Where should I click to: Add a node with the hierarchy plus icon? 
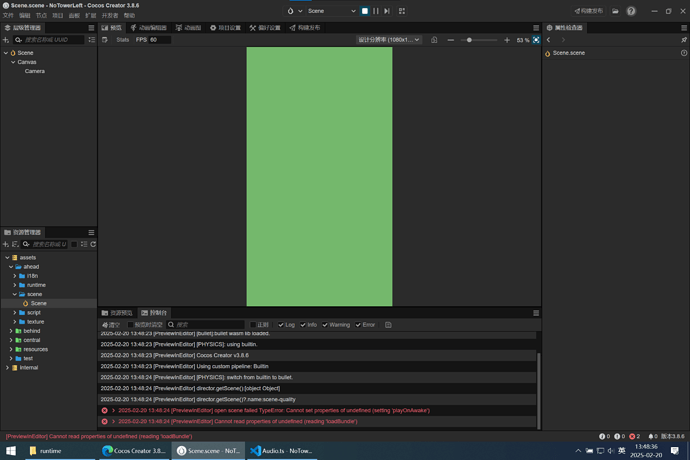pos(6,40)
